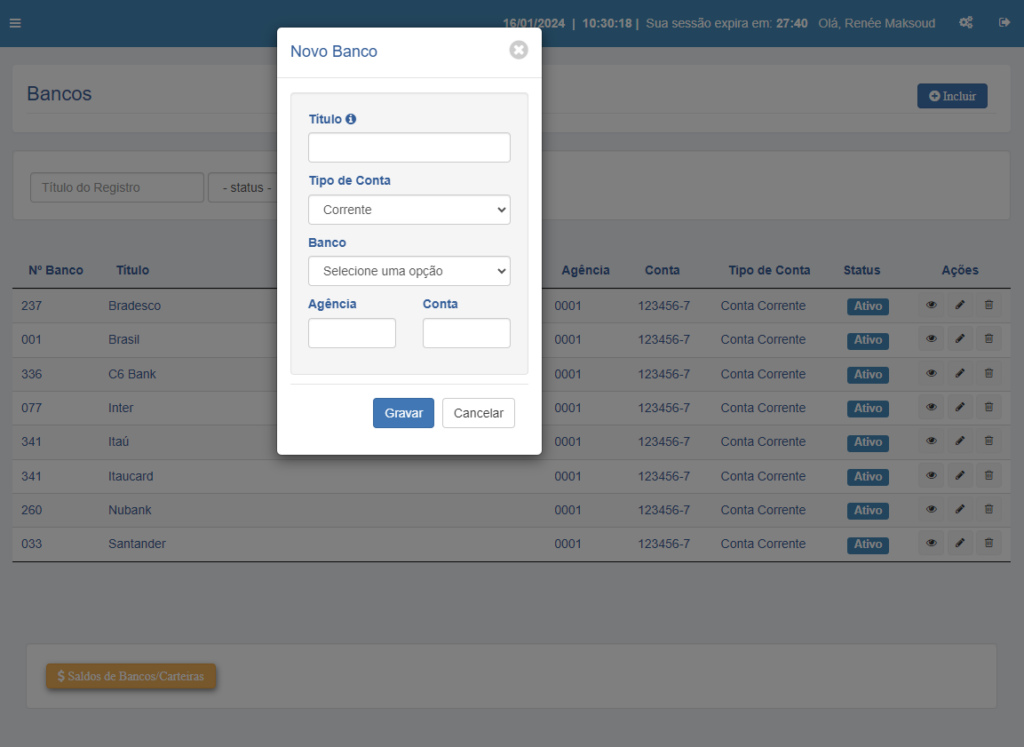Image resolution: width=1024 pixels, height=747 pixels.
Task: Edit the Itaucard entry
Action: pos(960,476)
